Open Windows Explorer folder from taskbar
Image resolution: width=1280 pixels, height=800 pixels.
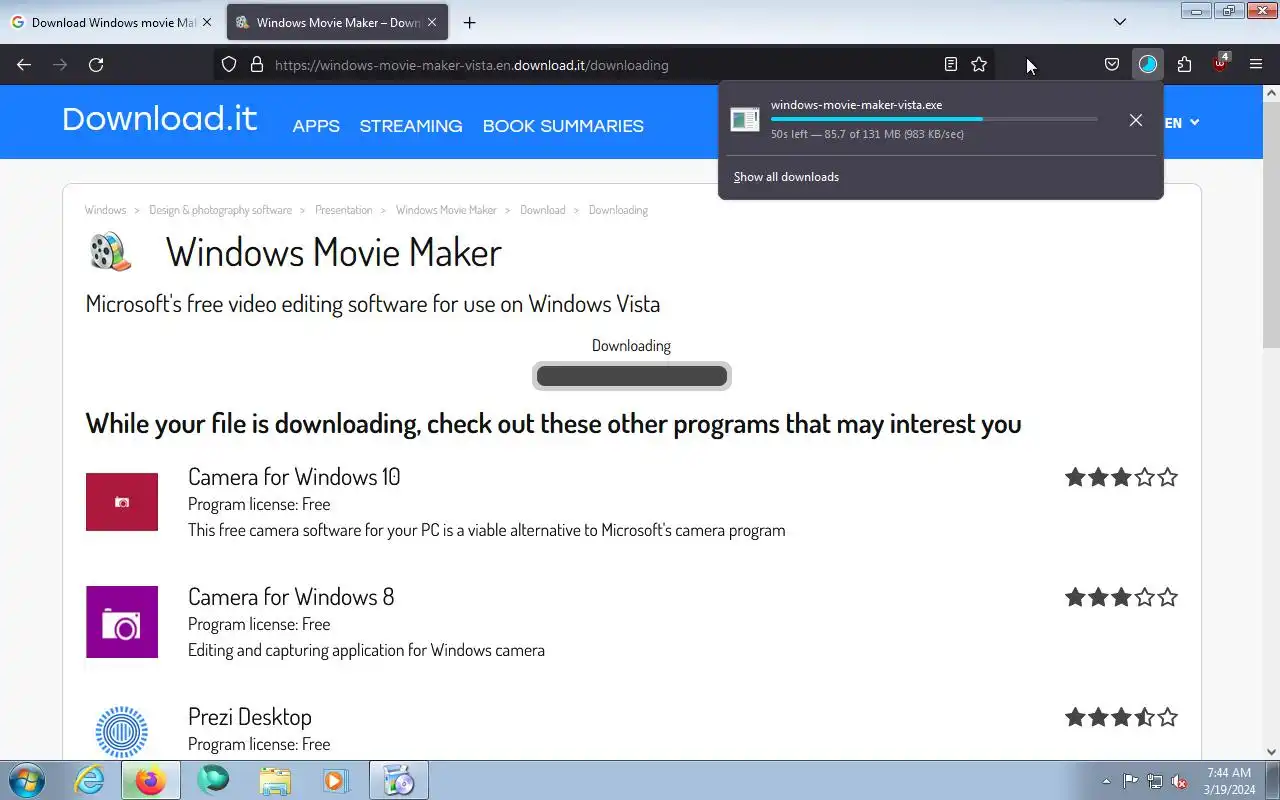pyautogui.click(x=275, y=780)
